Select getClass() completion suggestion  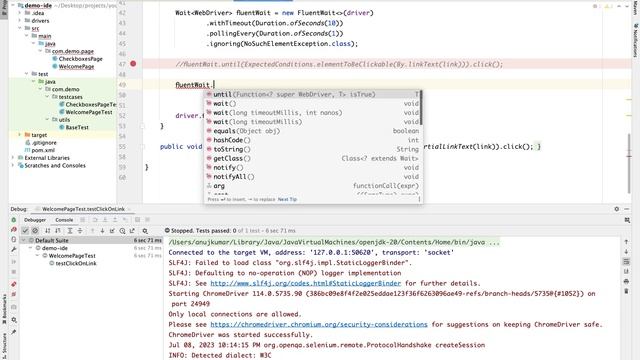click(x=313, y=158)
